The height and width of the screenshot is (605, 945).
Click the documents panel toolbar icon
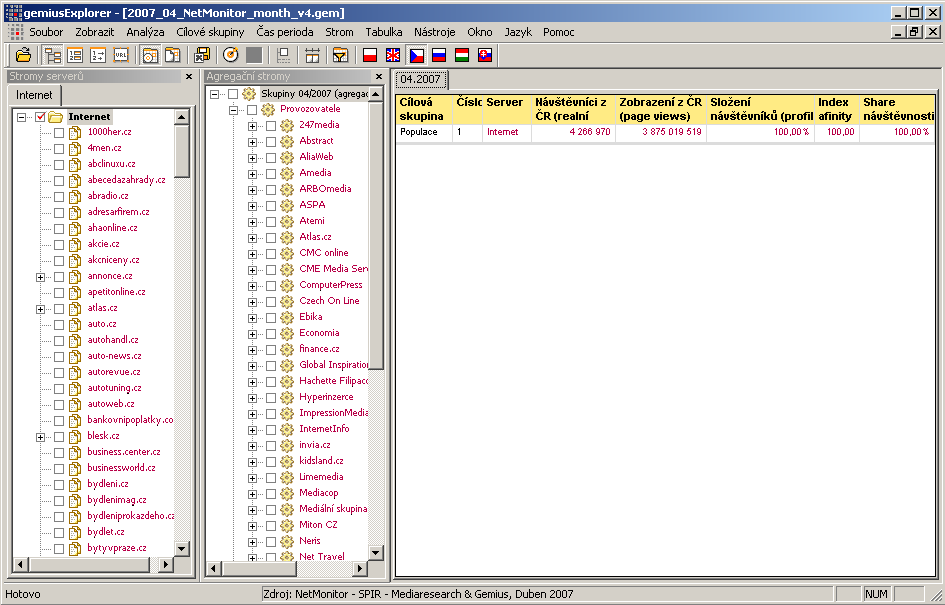point(173,55)
